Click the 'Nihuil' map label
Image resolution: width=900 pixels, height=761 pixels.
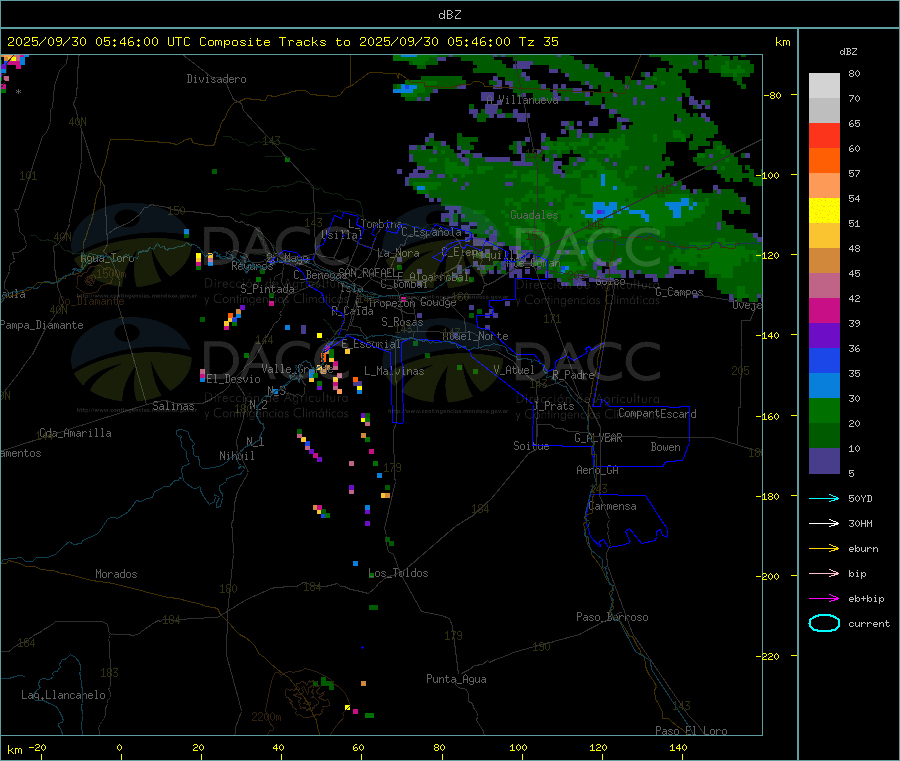[236, 456]
